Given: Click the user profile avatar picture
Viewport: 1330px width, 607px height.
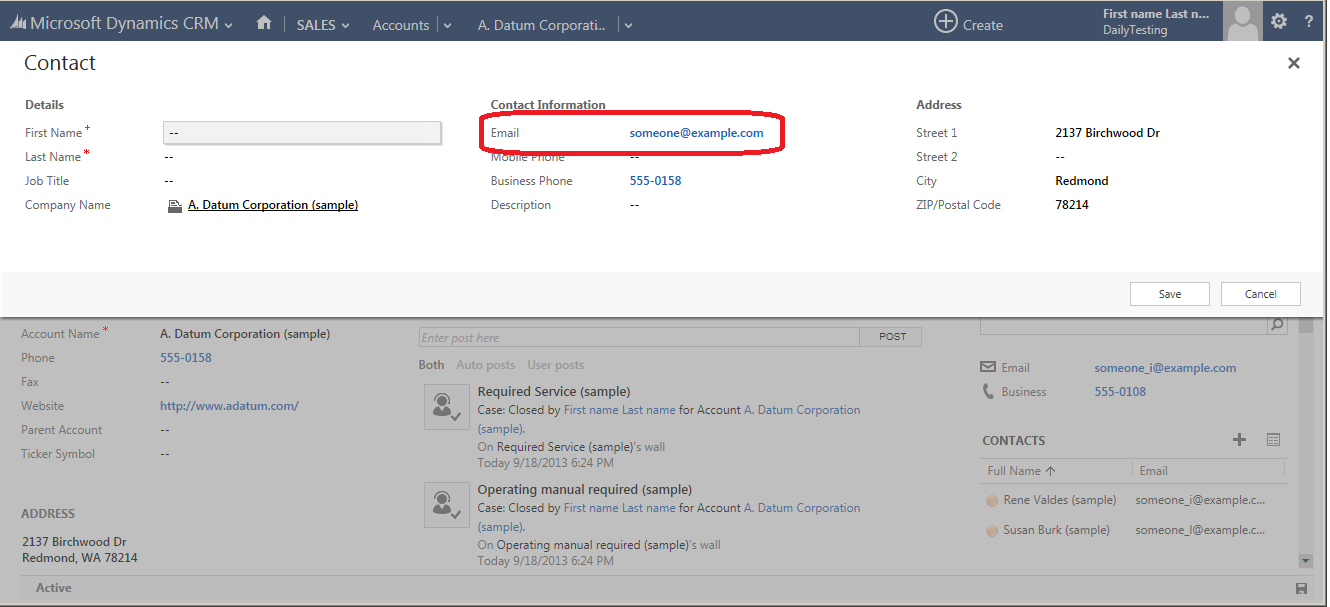Looking at the screenshot, I should 1242,21.
